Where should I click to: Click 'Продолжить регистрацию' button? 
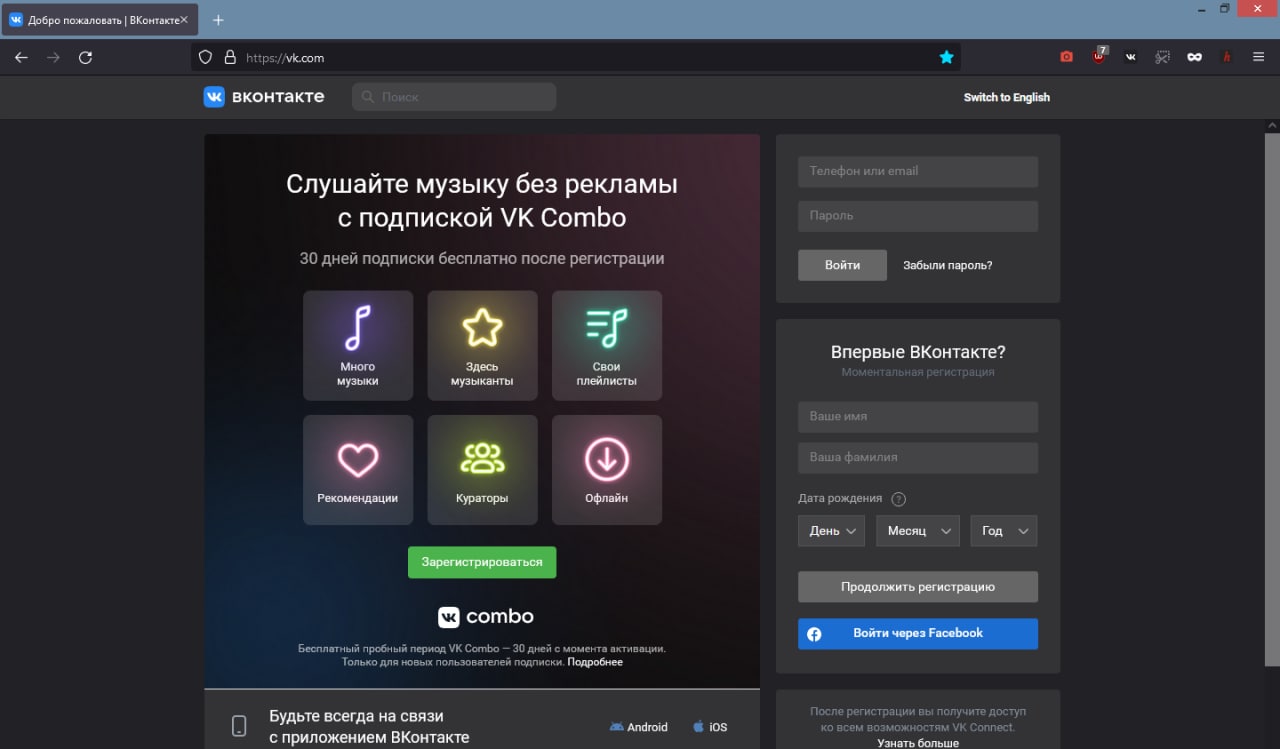[918, 587]
